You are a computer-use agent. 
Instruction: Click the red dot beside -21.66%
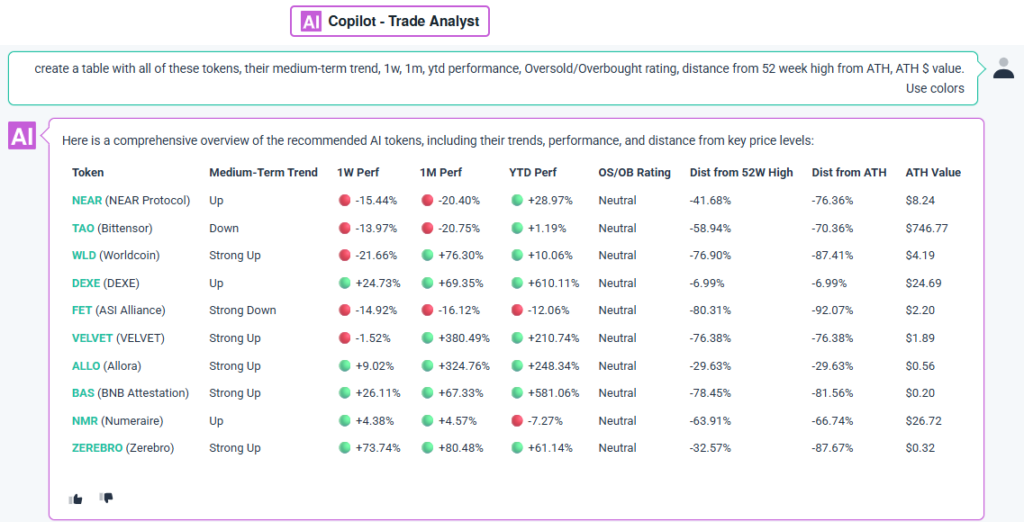345,255
